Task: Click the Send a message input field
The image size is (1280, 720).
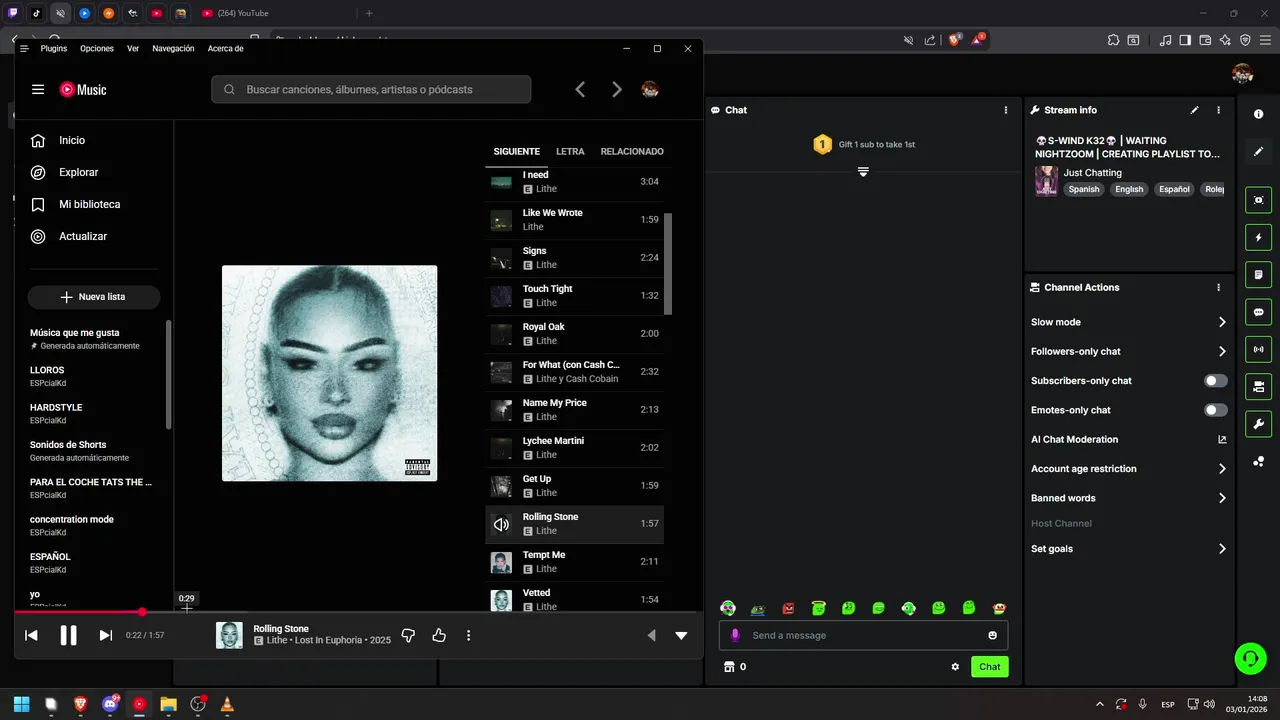Action: 863,635
